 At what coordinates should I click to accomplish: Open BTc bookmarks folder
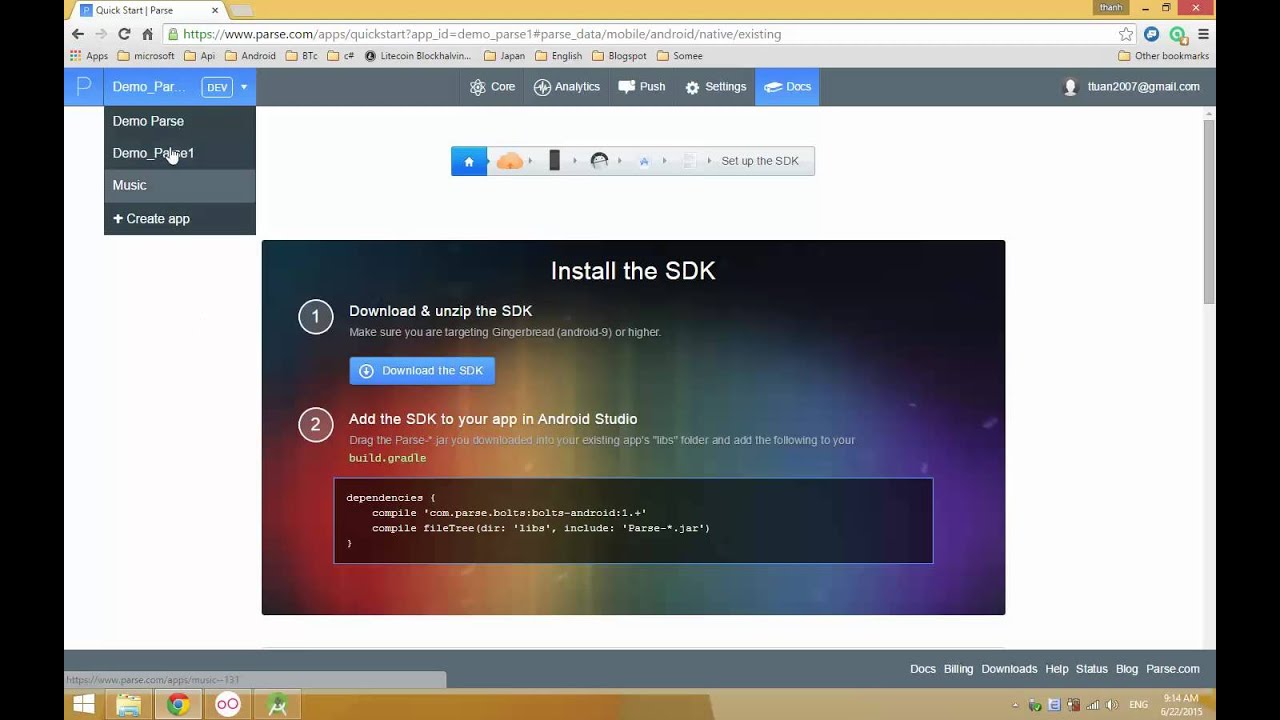[x=301, y=56]
